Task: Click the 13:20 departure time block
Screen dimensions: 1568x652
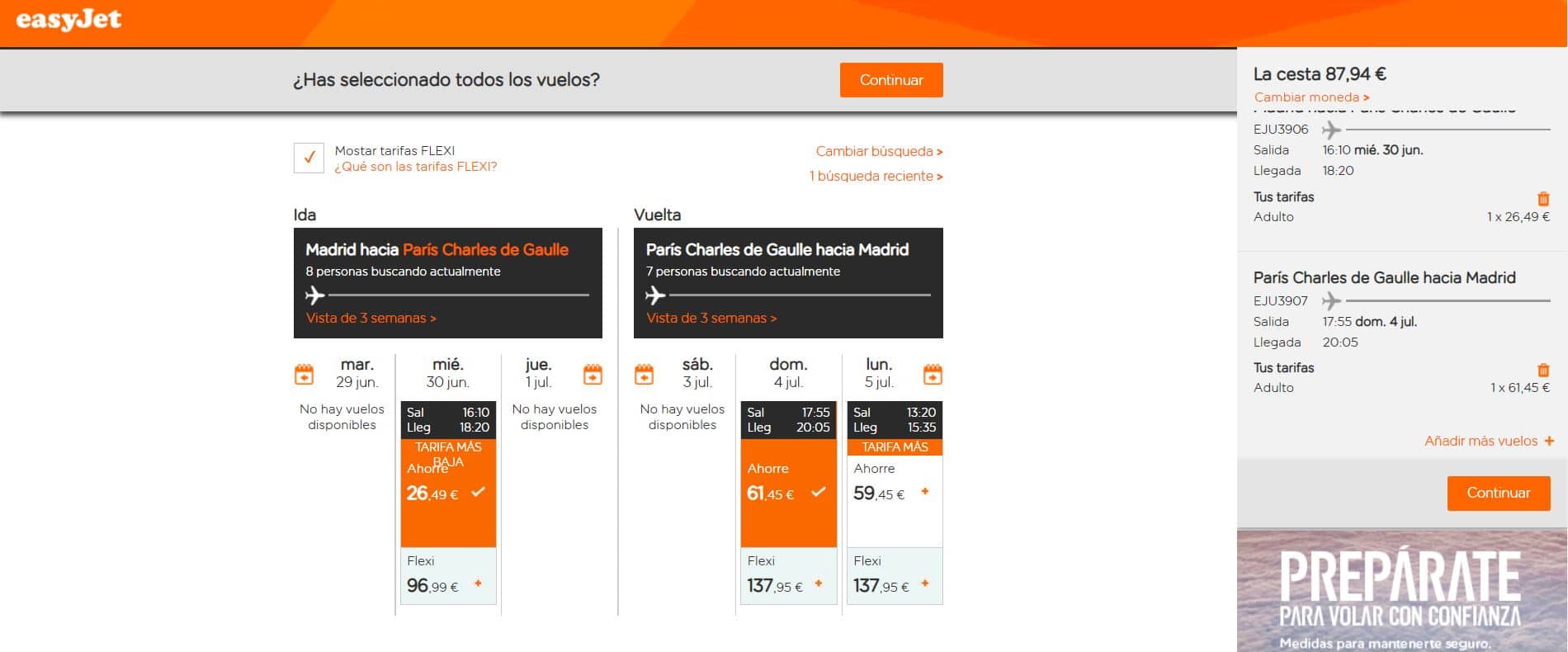Action: pyautogui.click(x=895, y=420)
